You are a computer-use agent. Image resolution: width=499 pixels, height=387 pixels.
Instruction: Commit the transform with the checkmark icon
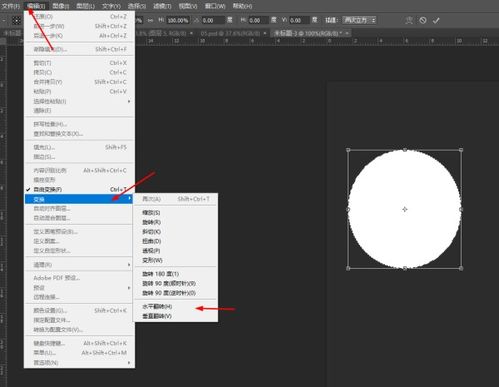[436, 20]
